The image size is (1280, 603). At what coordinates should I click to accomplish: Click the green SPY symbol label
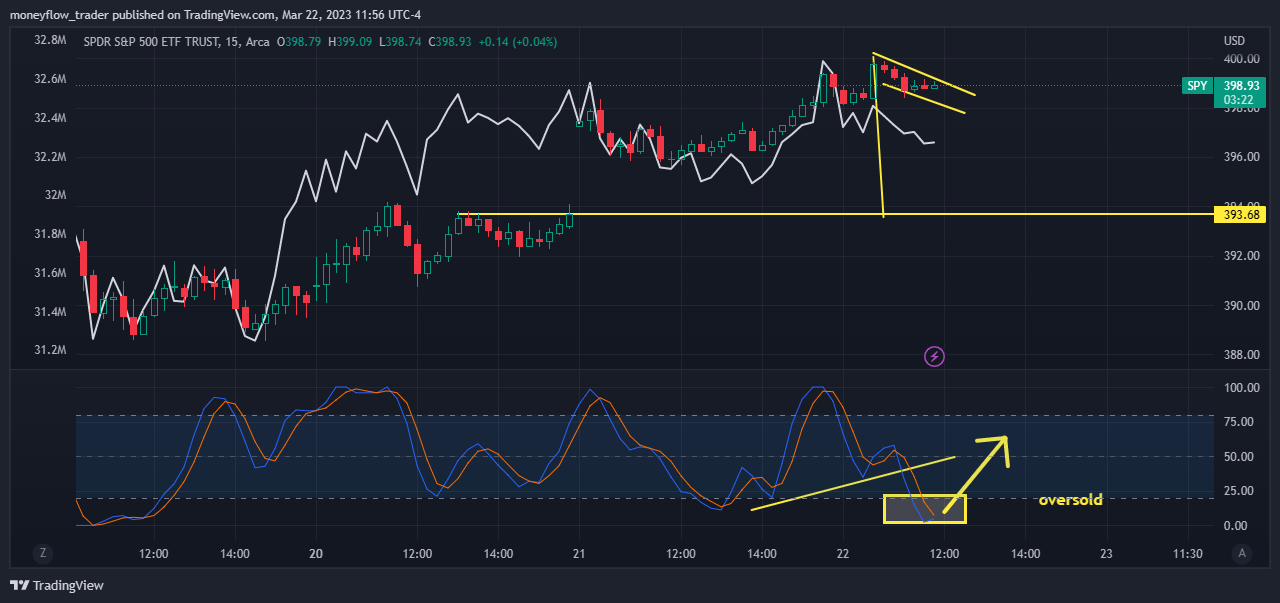(1197, 86)
